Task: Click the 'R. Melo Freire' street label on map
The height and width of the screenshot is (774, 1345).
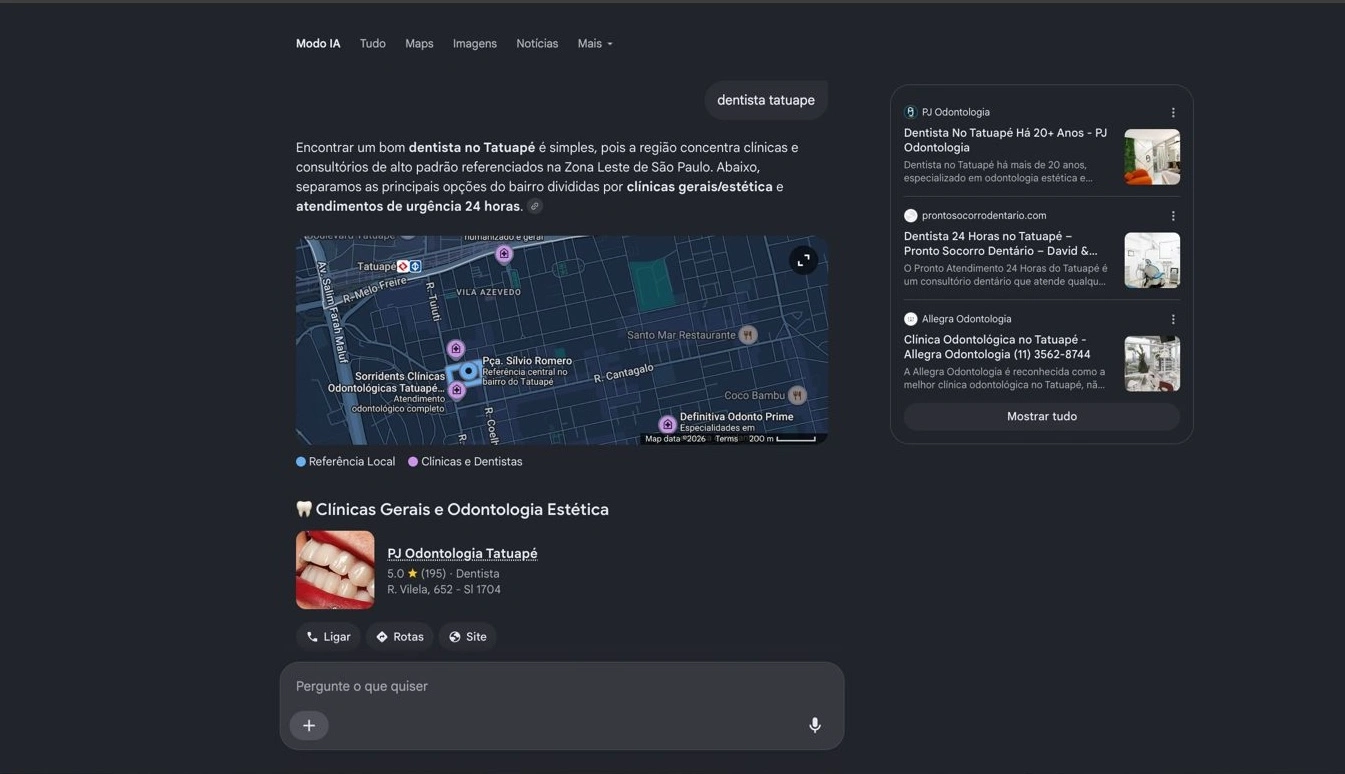Action: pos(375,290)
